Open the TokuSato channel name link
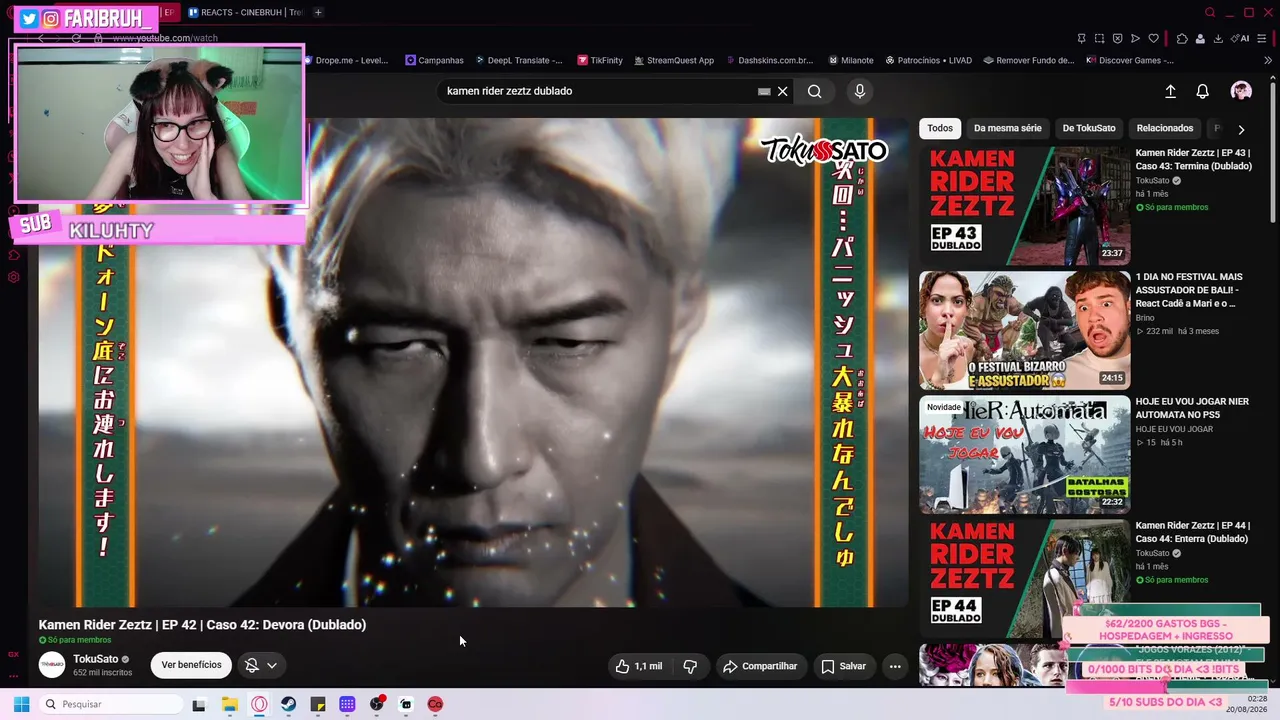The image size is (1280, 720). pyautogui.click(x=96, y=659)
